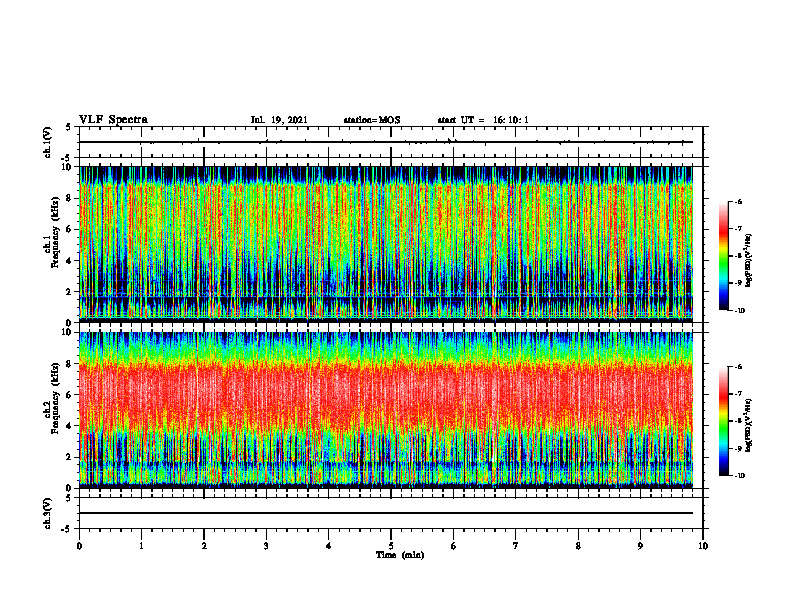792x612 pixels.
Task: Click the ch.1 color bar log(PSD) label
Action: (749, 261)
